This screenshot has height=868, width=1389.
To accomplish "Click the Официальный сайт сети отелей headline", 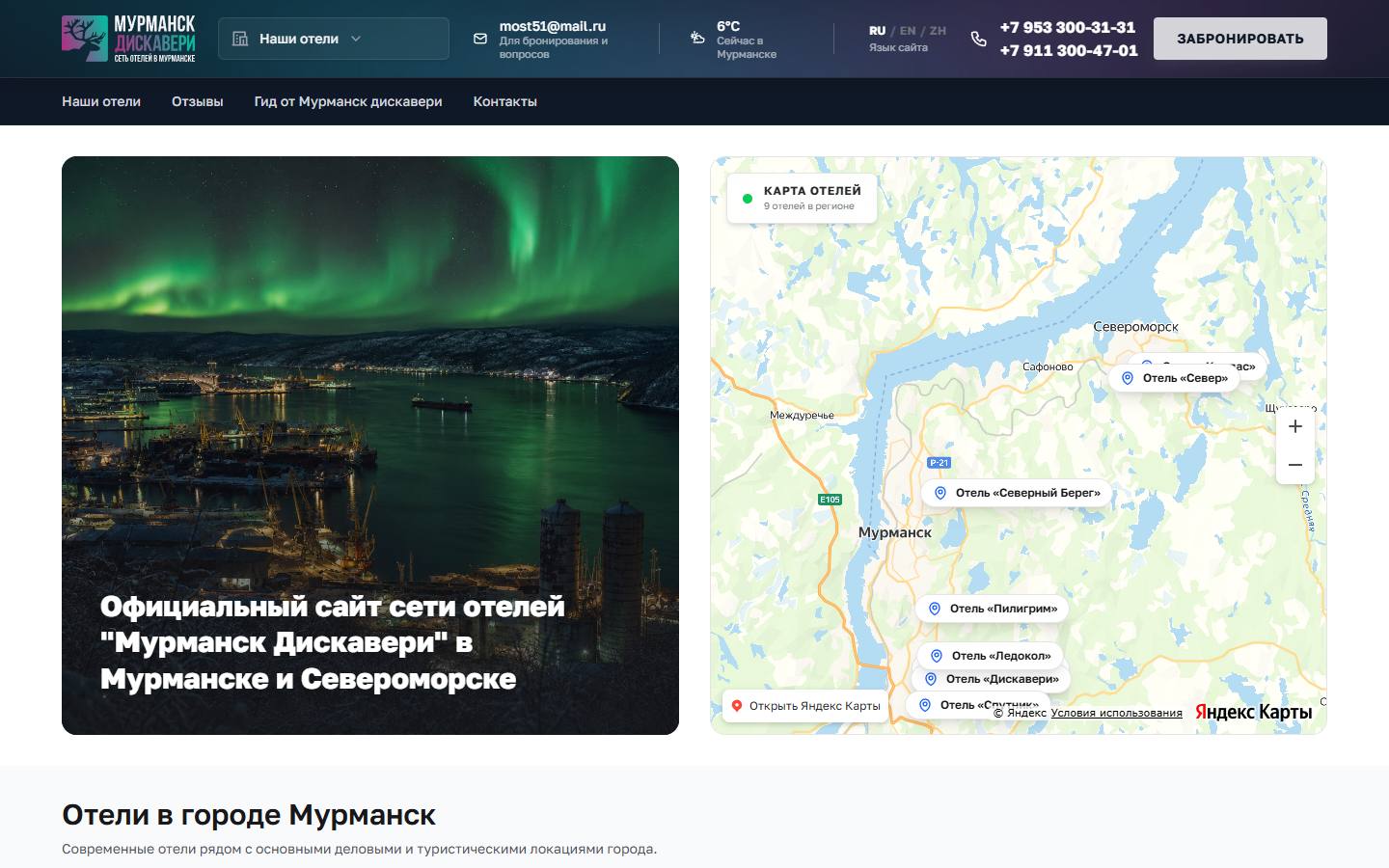I will point(333,642).
